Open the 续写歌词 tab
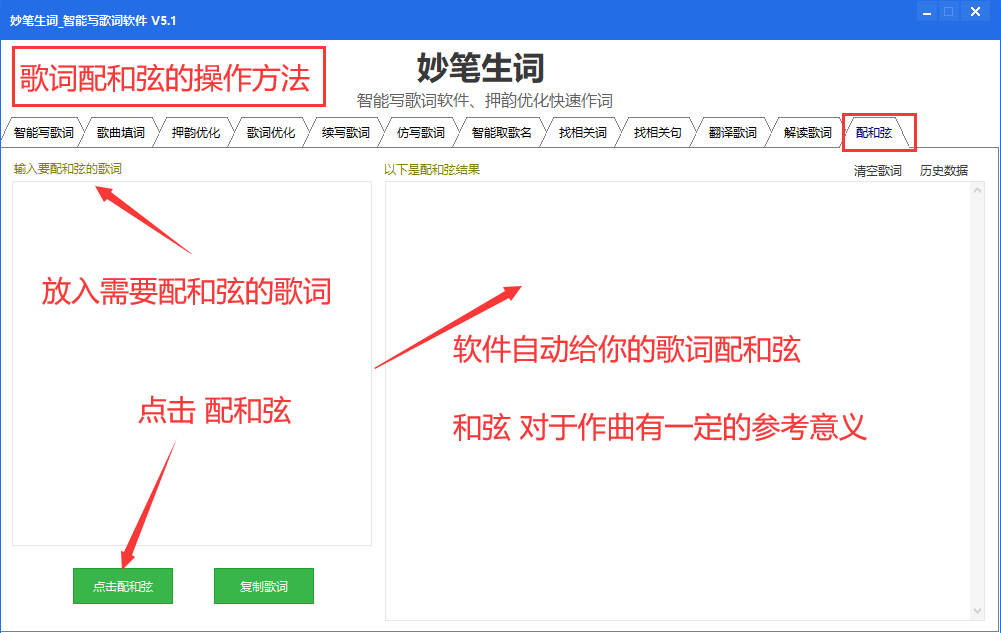 [x=345, y=133]
